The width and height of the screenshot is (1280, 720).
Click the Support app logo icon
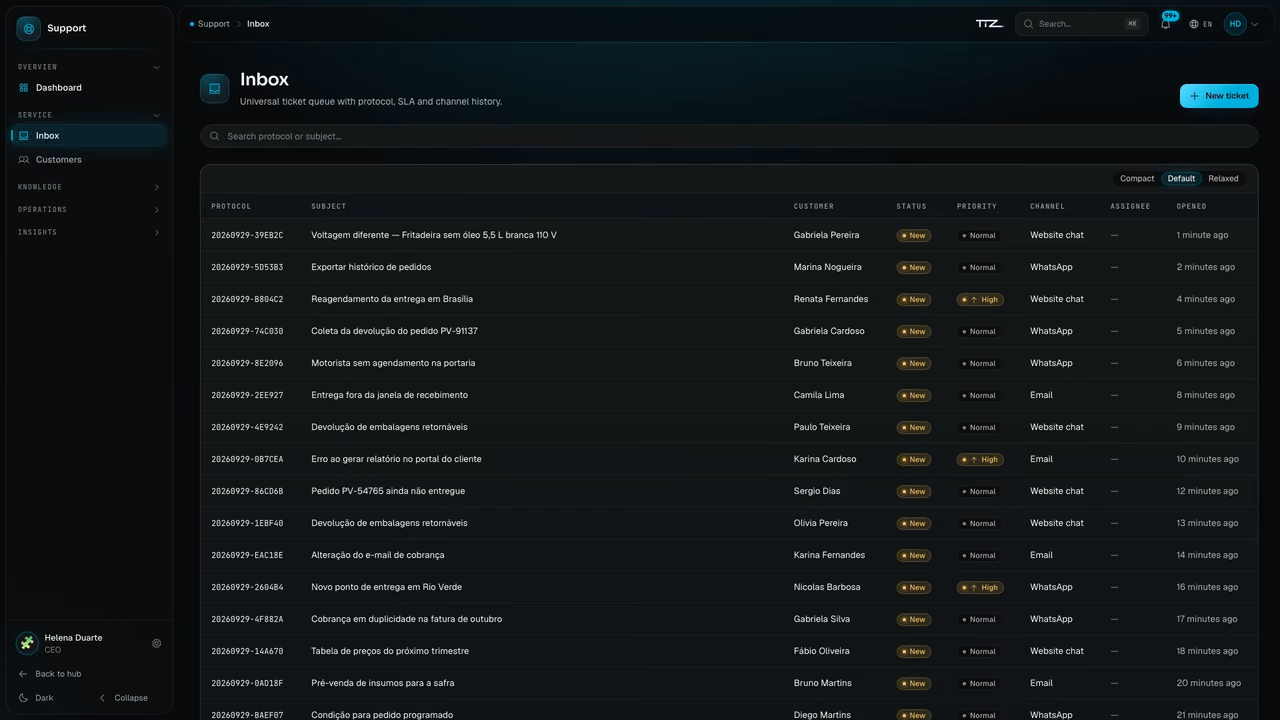[x=28, y=28]
